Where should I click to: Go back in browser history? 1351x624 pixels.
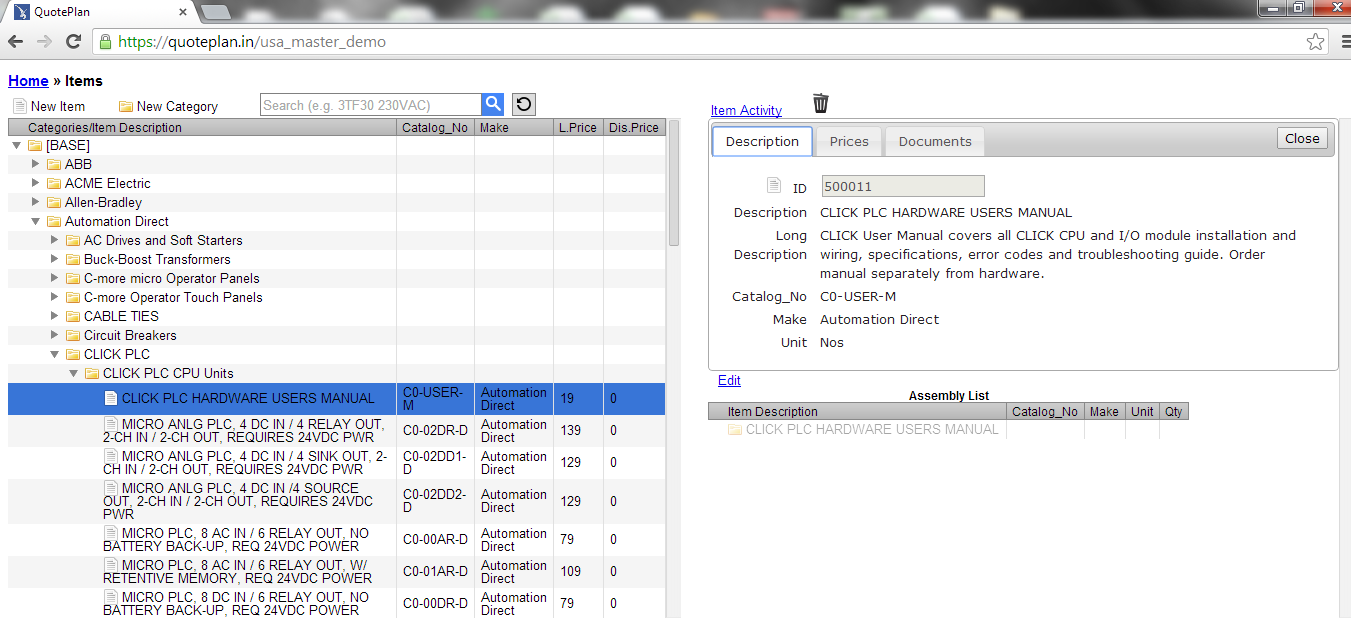coord(15,42)
